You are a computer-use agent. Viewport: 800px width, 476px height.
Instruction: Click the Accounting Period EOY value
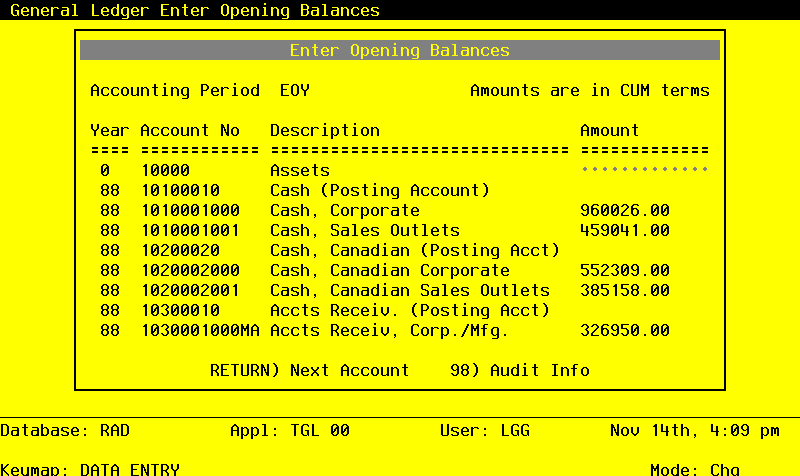pyautogui.click(x=294, y=90)
